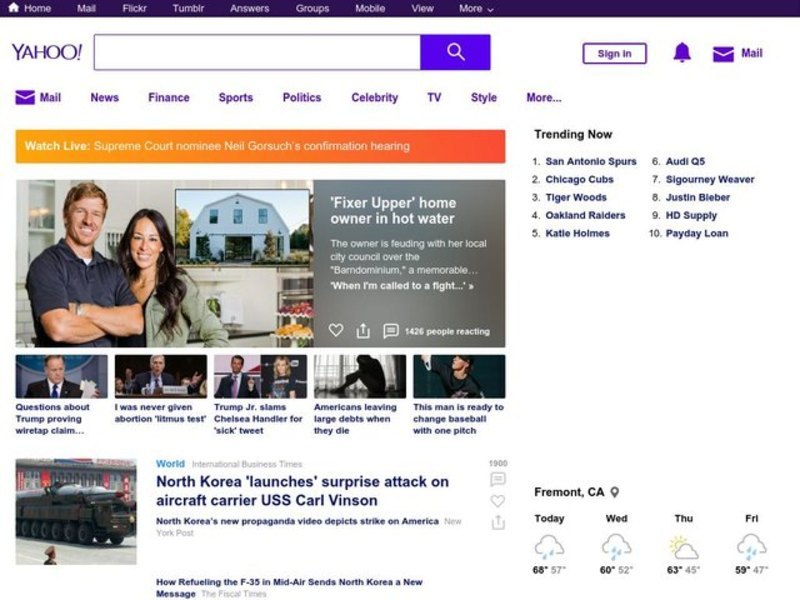Image resolution: width=800 pixels, height=600 pixels.
Task: Go to the Sports section
Action: [235, 98]
